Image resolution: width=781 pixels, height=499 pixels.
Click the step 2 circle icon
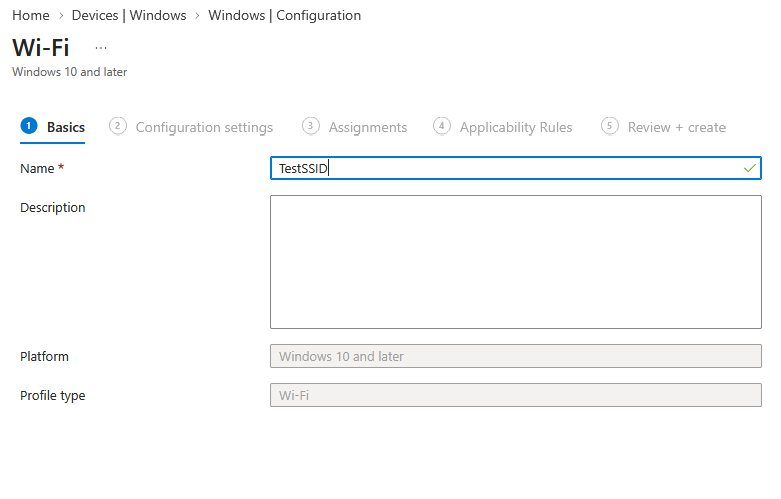tap(118, 126)
